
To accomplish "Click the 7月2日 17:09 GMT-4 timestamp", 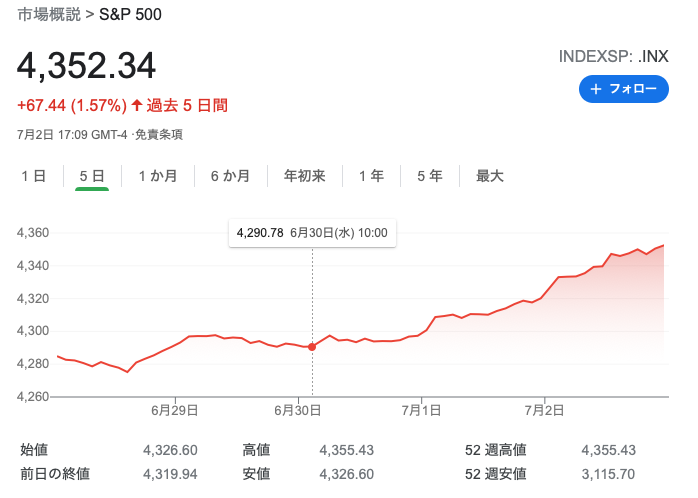I will click(72, 134).
